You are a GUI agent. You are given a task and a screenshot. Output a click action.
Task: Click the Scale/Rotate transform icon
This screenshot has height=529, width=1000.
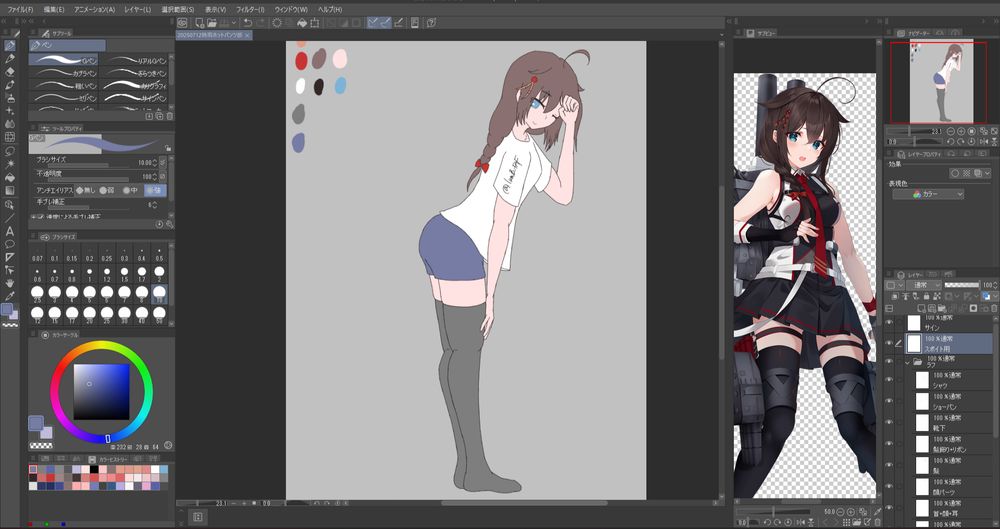[314, 23]
